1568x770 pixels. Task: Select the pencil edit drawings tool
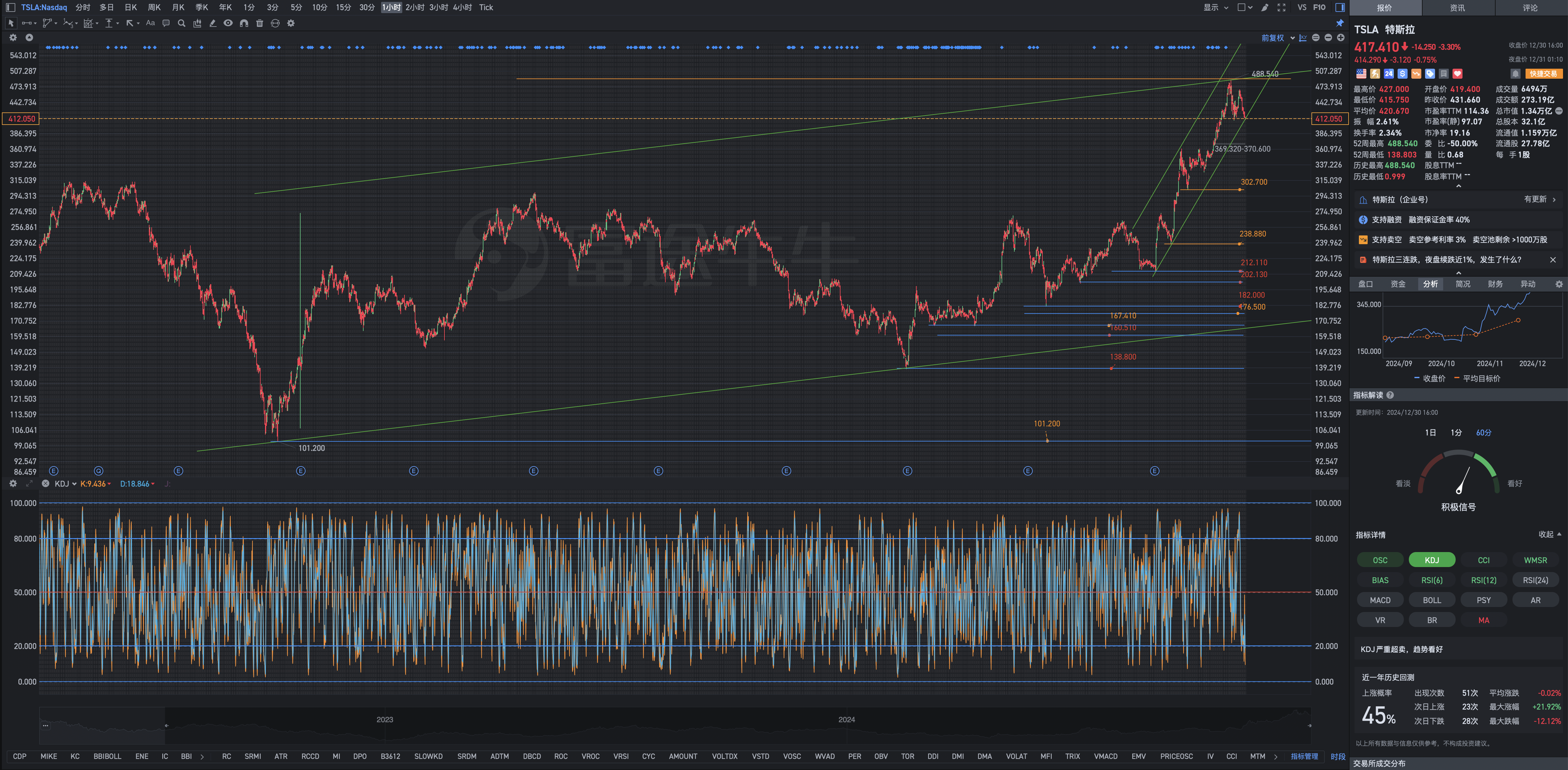213,23
